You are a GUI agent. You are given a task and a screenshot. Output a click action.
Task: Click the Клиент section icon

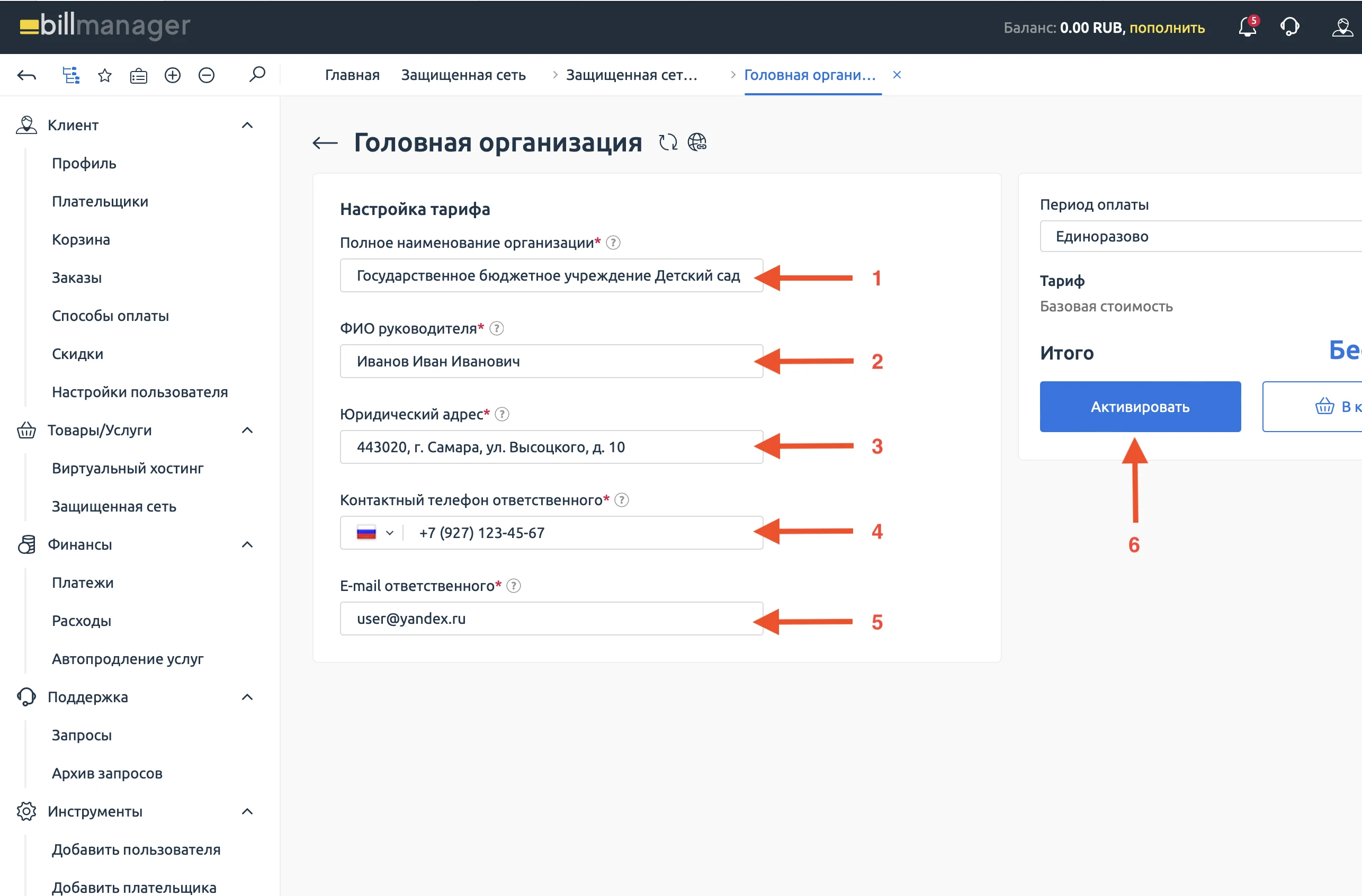[x=26, y=125]
